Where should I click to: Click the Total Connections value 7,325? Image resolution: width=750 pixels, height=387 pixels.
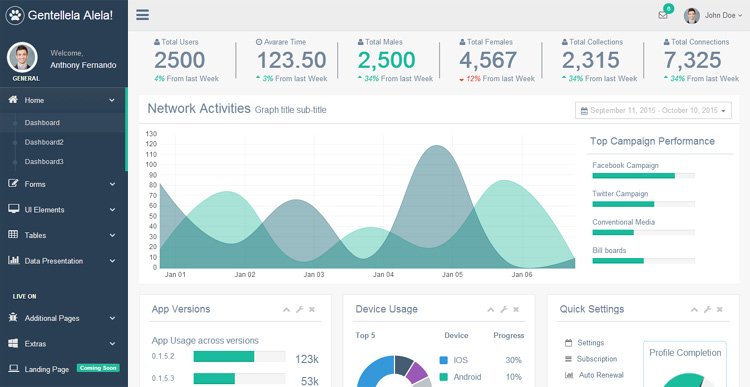692,60
